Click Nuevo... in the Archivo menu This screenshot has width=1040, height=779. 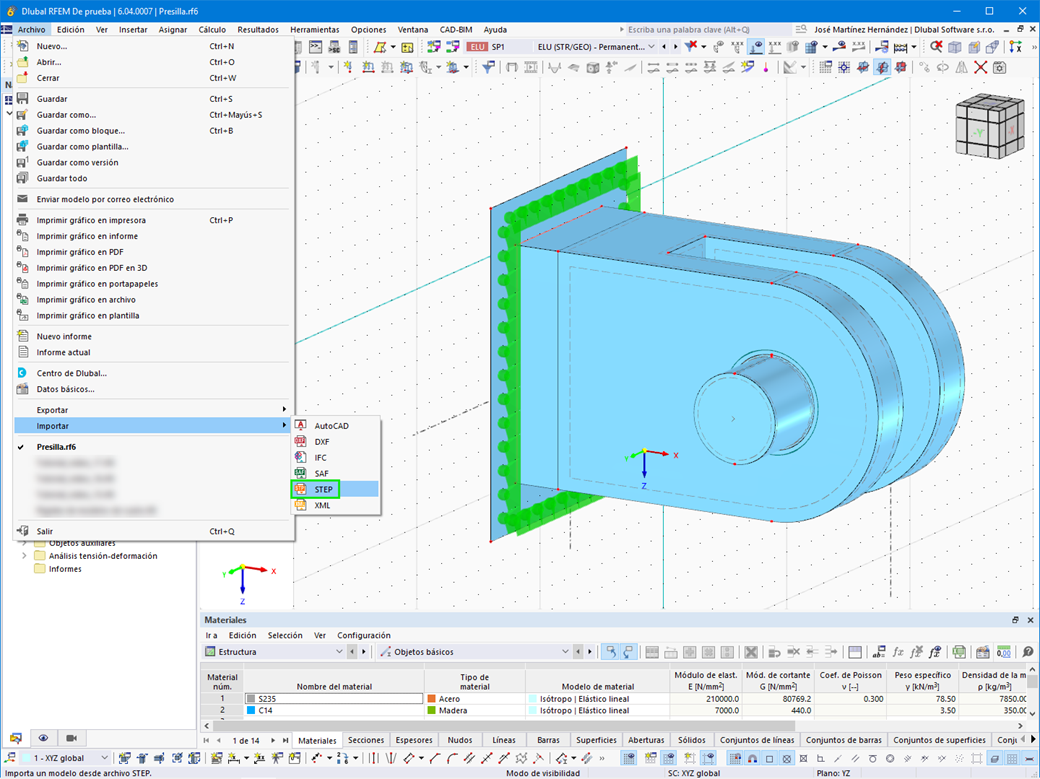click(x=153, y=46)
